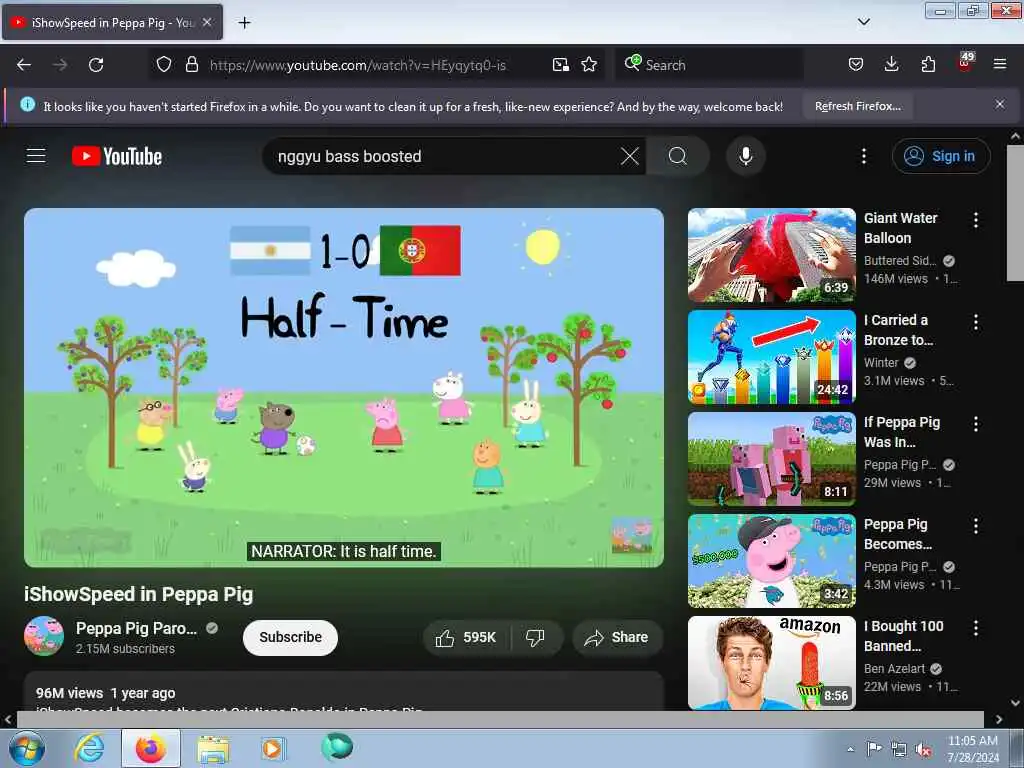Image resolution: width=1024 pixels, height=768 pixels.
Task: Open Firefox downloads panel
Action: point(891,64)
